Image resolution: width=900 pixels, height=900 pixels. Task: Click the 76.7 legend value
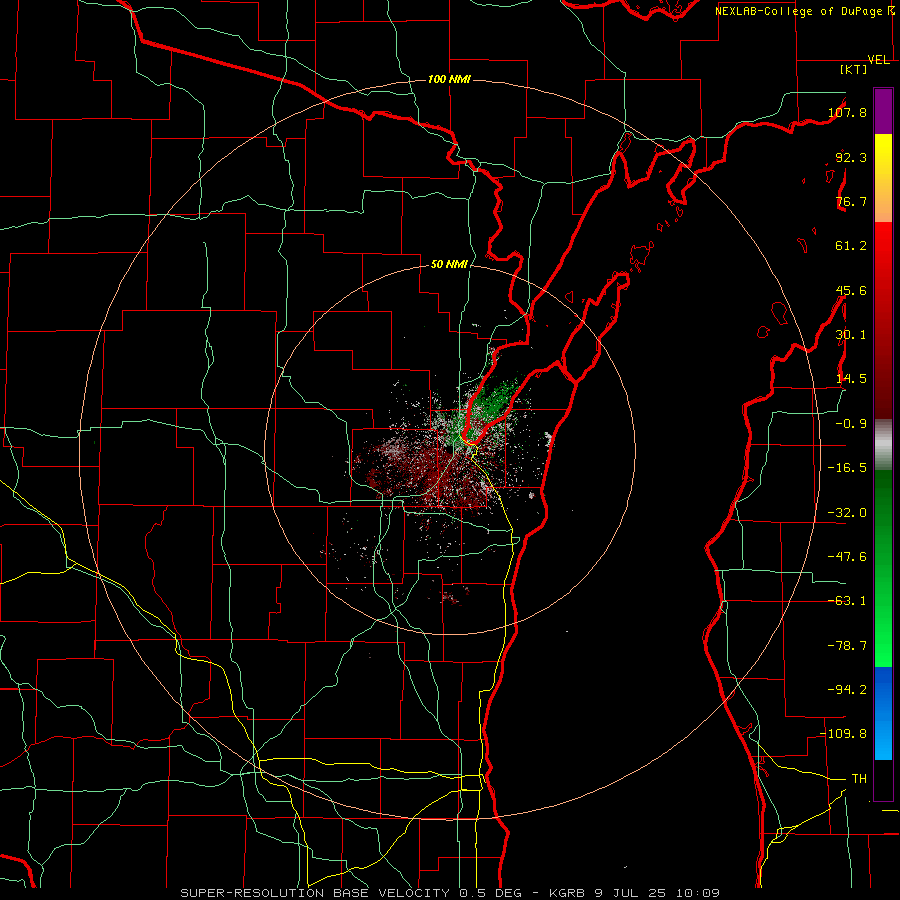(x=851, y=201)
